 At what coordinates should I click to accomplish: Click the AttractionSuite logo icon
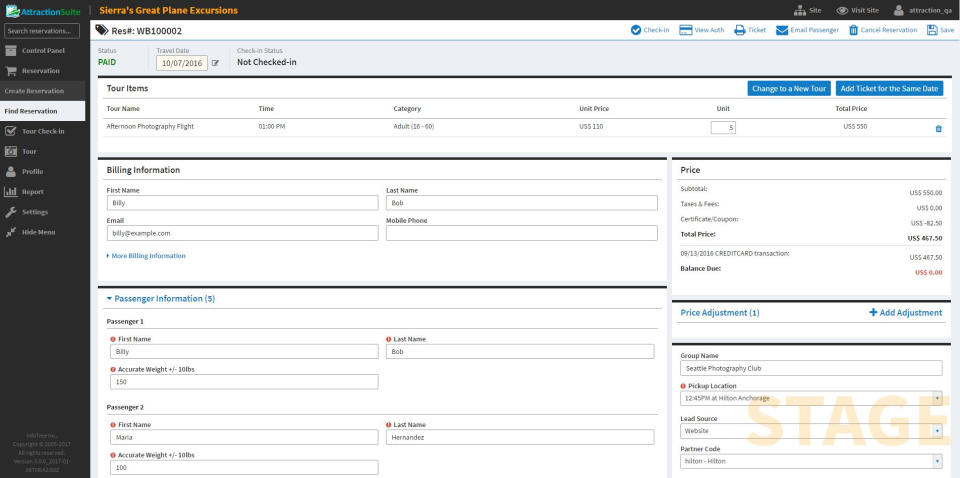pos(12,10)
